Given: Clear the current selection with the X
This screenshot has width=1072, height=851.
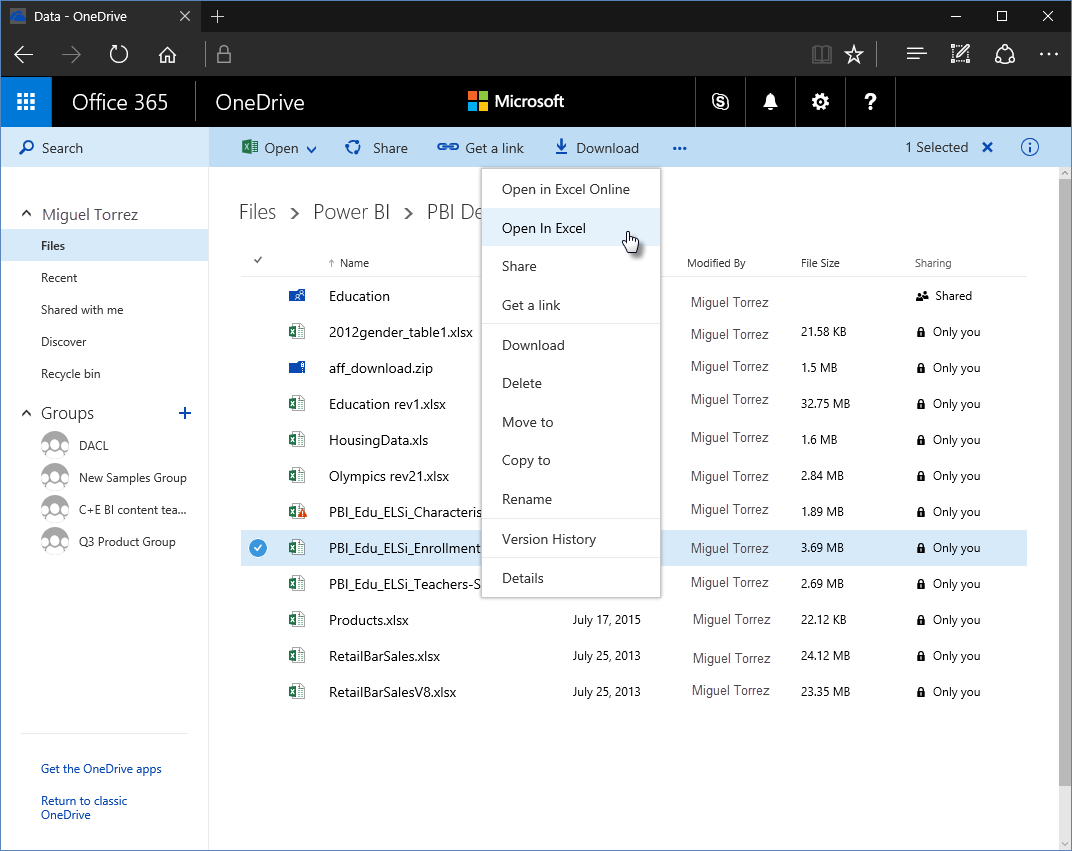Looking at the screenshot, I should 987,147.
